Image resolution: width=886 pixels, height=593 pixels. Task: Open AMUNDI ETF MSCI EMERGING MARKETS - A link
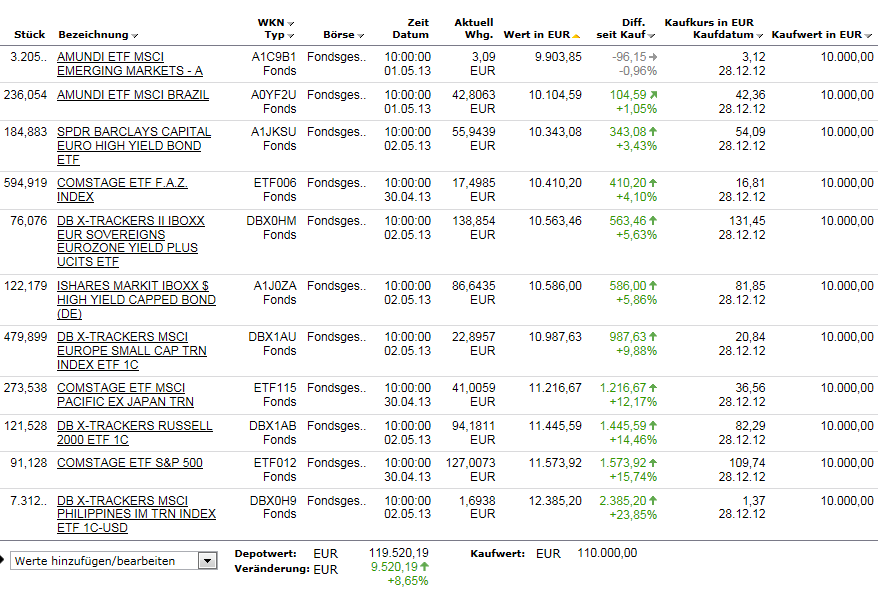129,64
